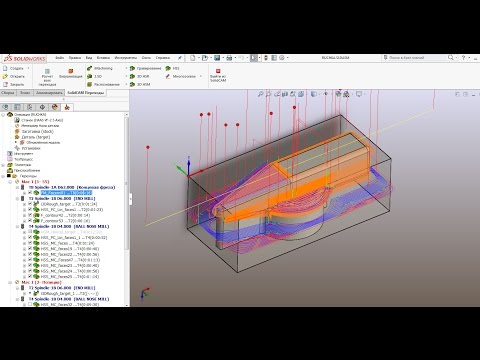Screen dimensions: 480x360
Task: Click the Exit SolidCAM red icon
Action: [218, 71]
